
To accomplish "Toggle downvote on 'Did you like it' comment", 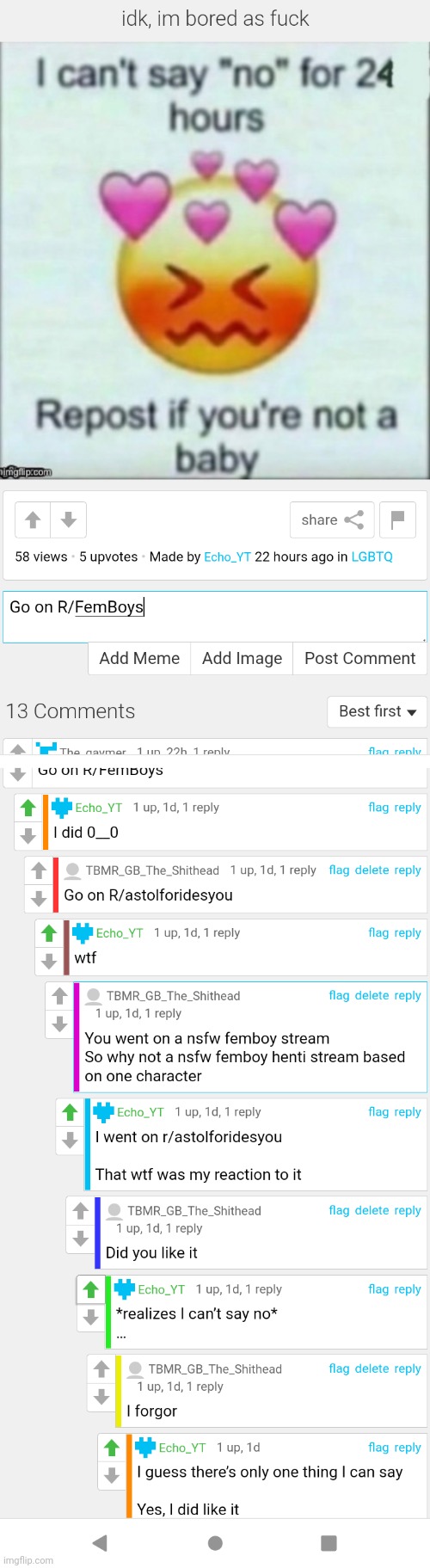I will pos(81,1239).
